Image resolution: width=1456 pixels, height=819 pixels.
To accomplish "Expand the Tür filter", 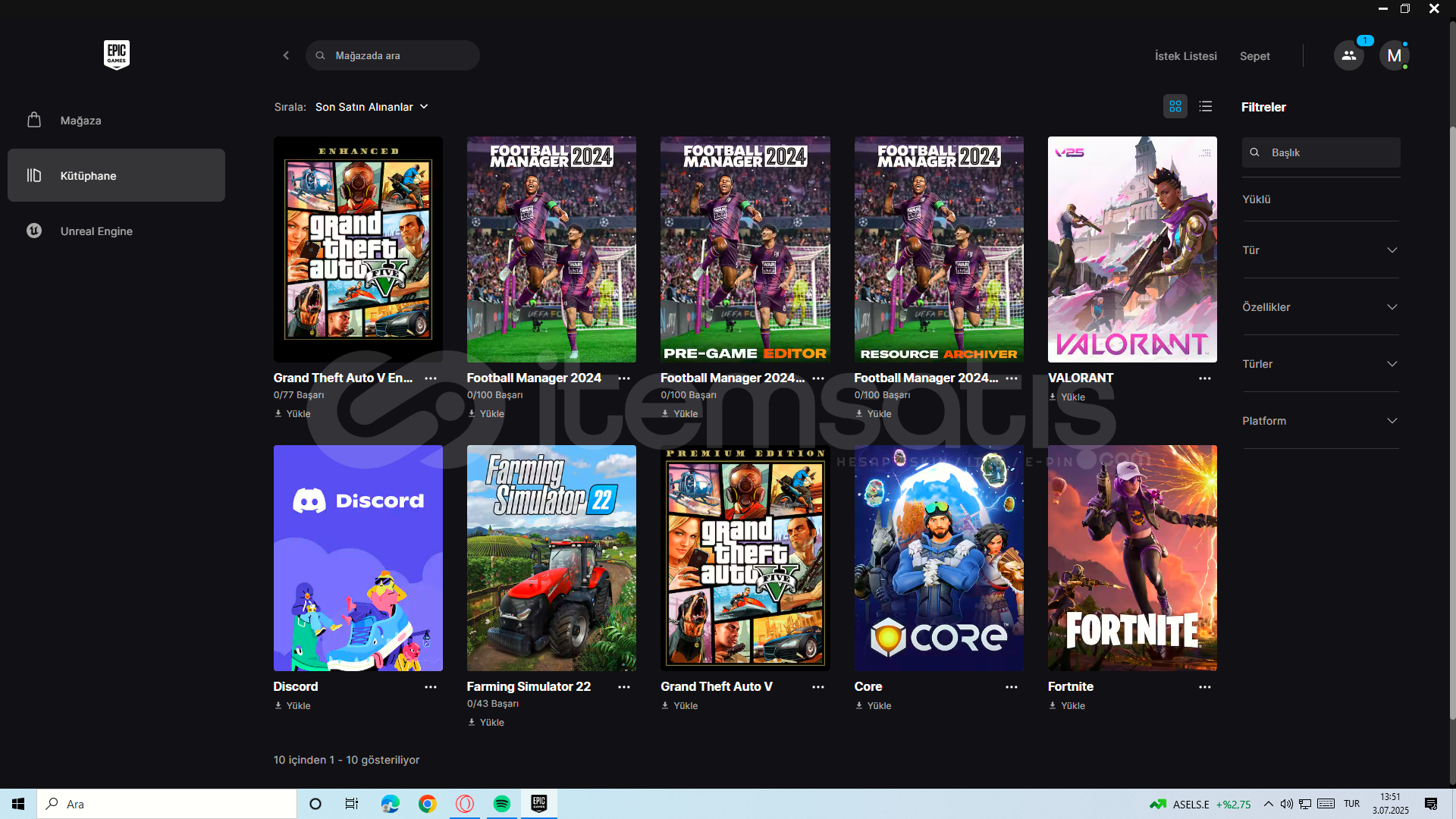I will coord(1321,250).
